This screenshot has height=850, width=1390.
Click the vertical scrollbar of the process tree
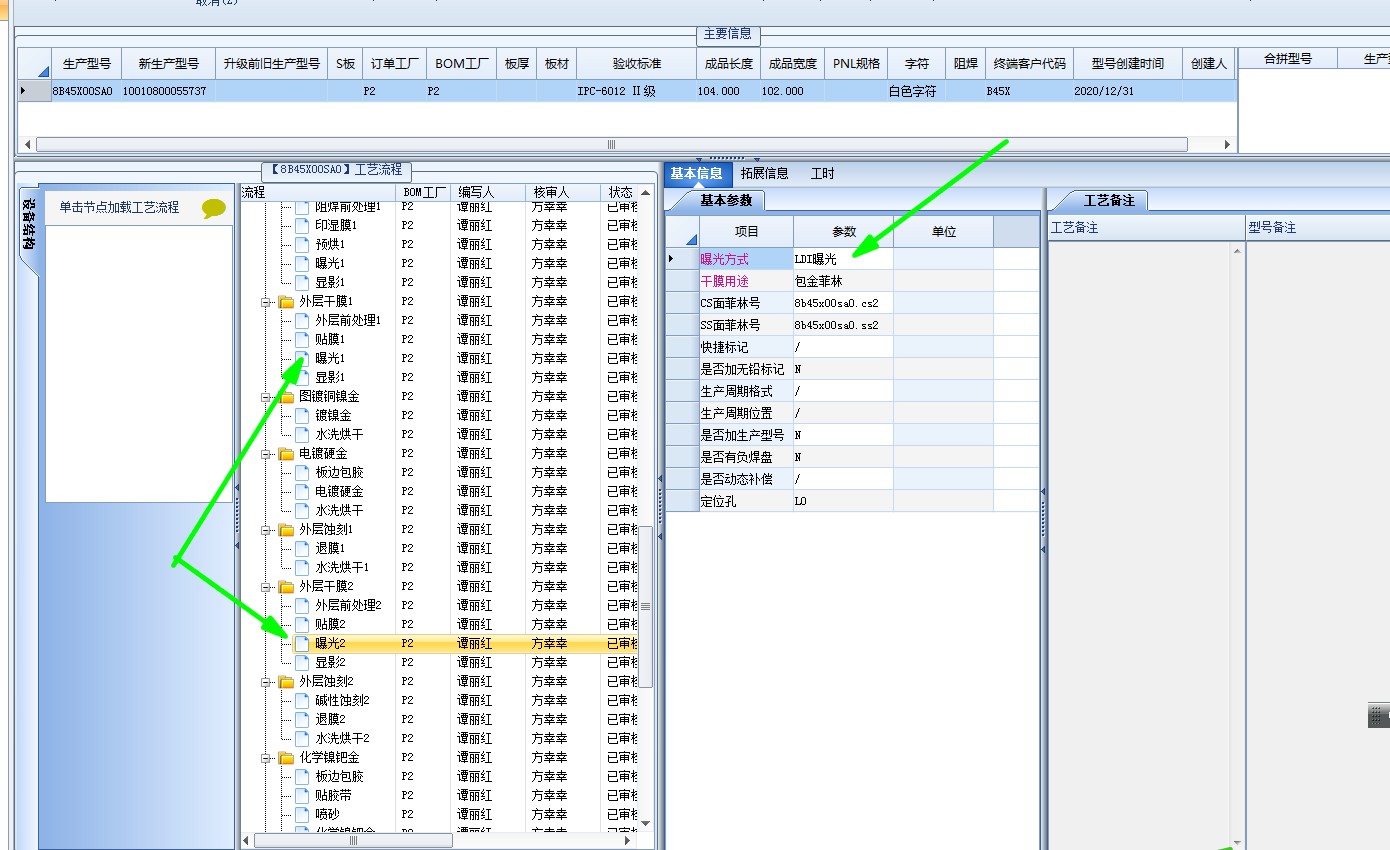coord(645,606)
